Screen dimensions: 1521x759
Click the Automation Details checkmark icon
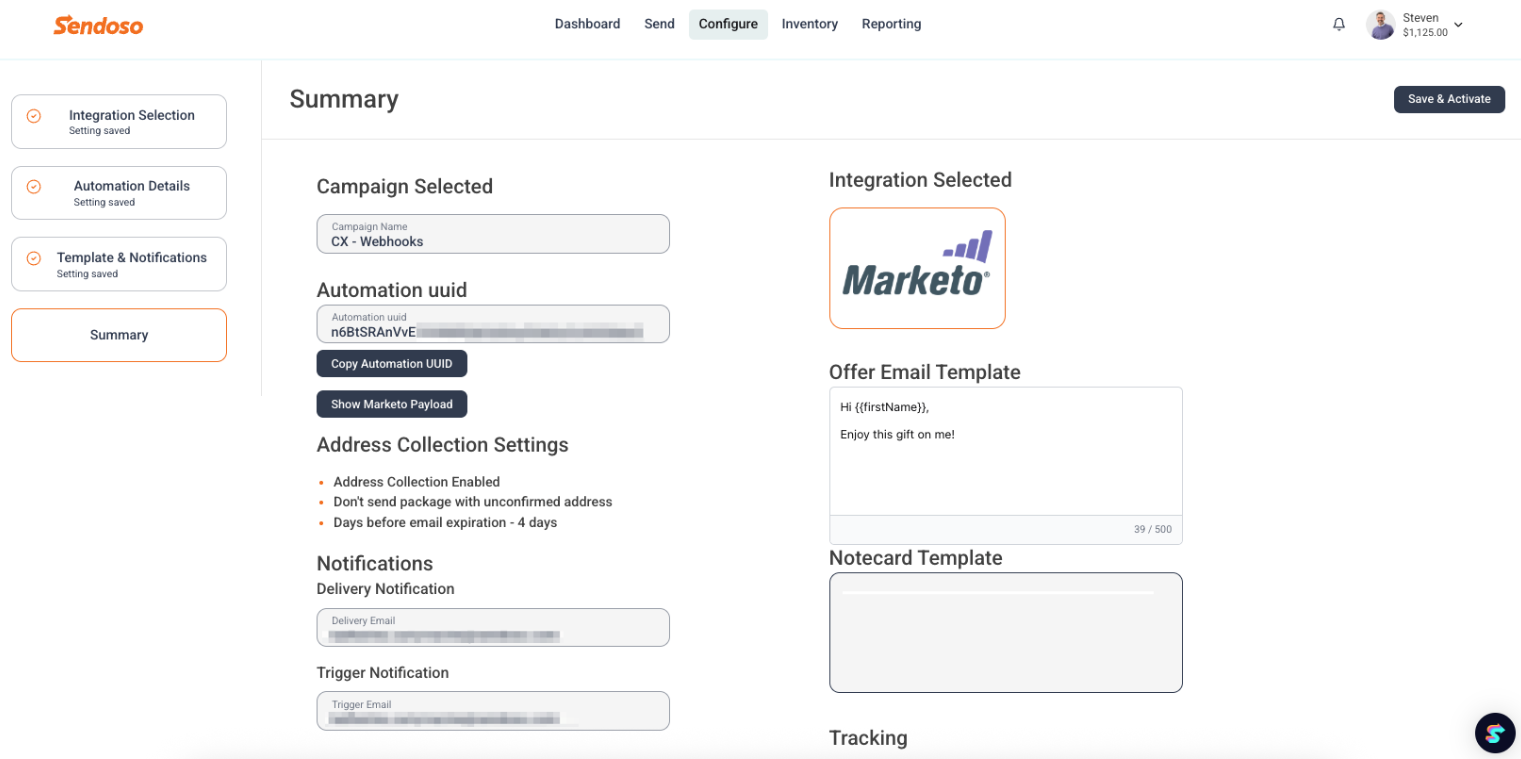(x=33, y=187)
